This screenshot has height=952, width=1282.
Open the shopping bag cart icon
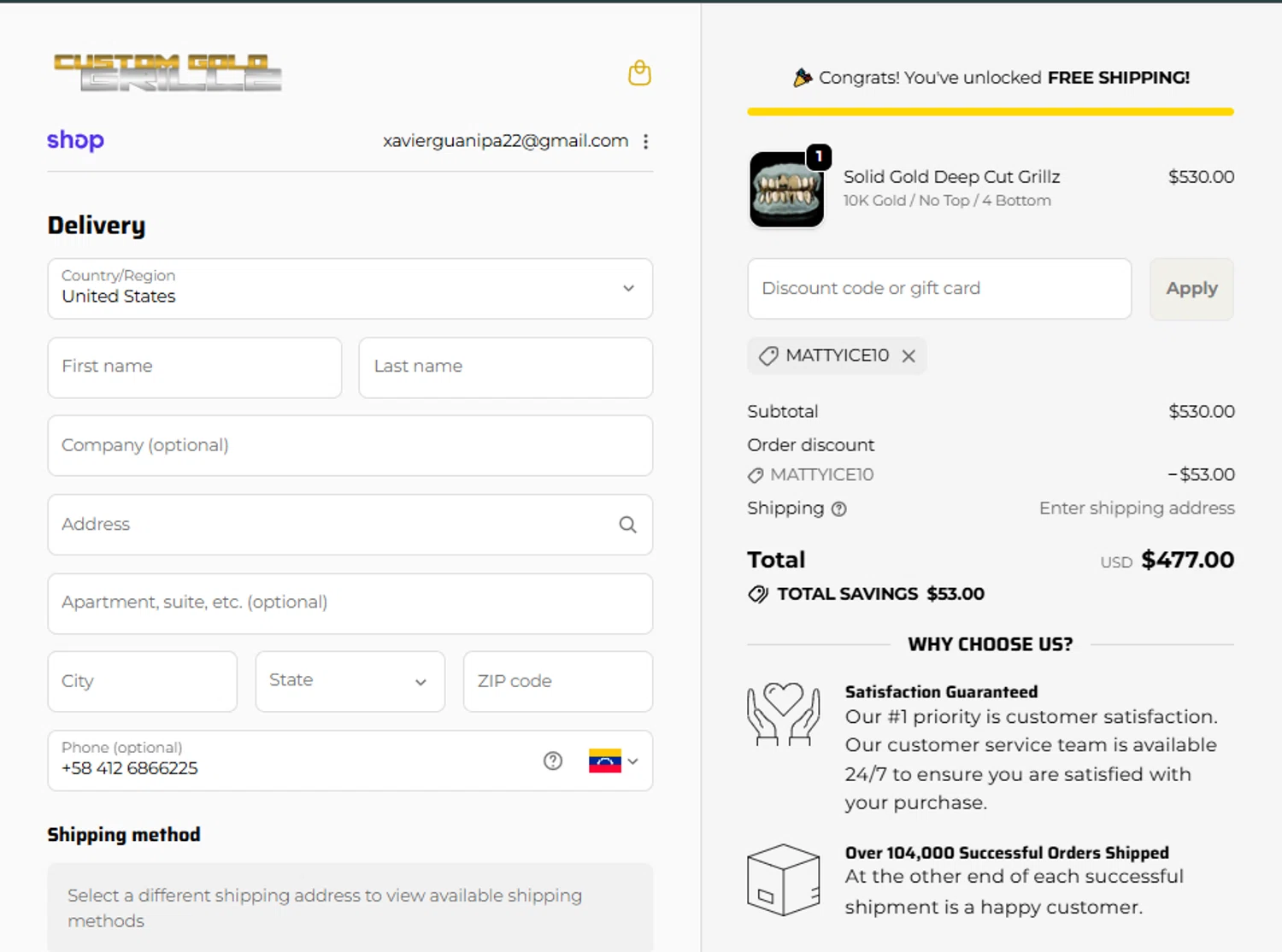click(x=639, y=73)
